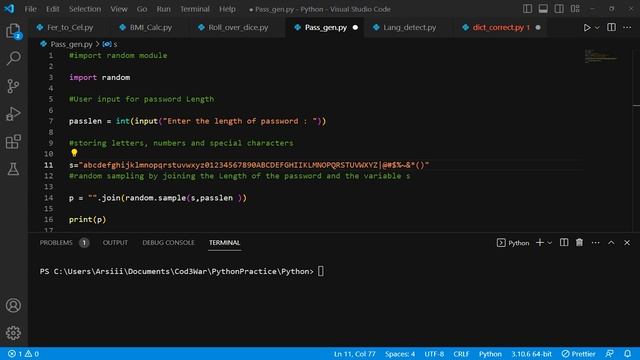Viewport: 640px width, 360px height.
Task: Show the Debug Console tab
Action: coord(168,242)
